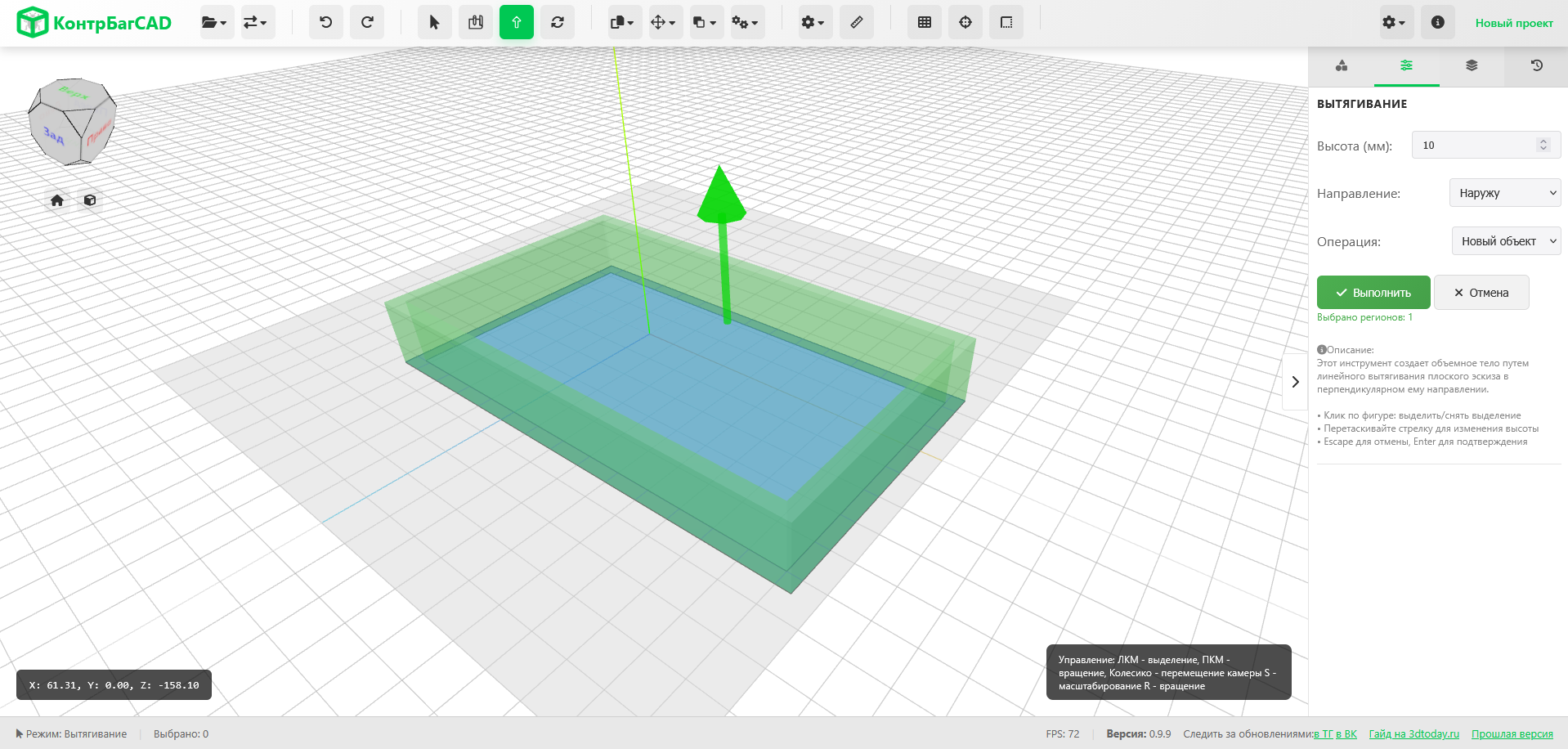The width and height of the screenshot is (1568, 749).
Task: Click the Отмена button
Action: 1481,293
